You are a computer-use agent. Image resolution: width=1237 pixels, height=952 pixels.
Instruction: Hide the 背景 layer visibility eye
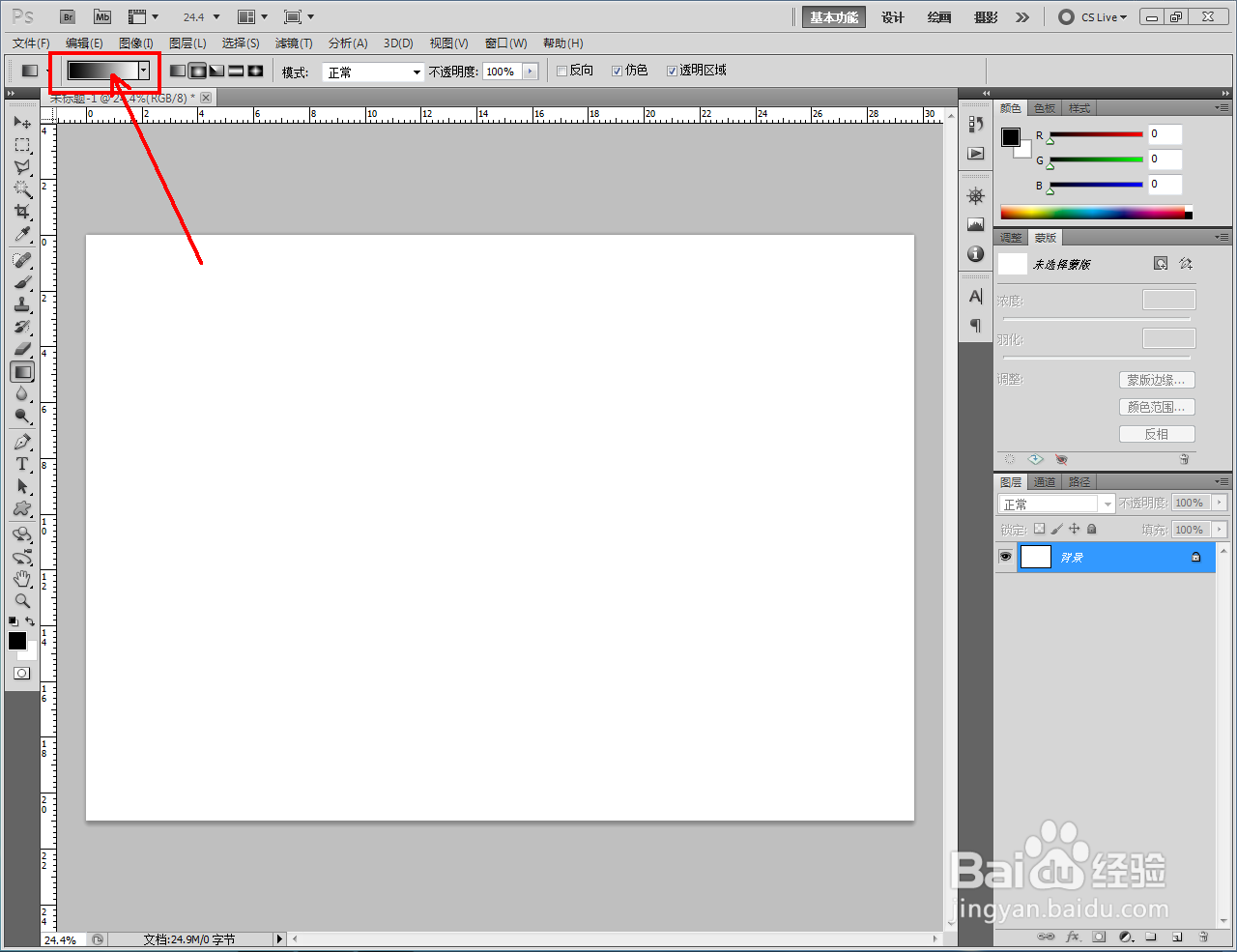1006,557
